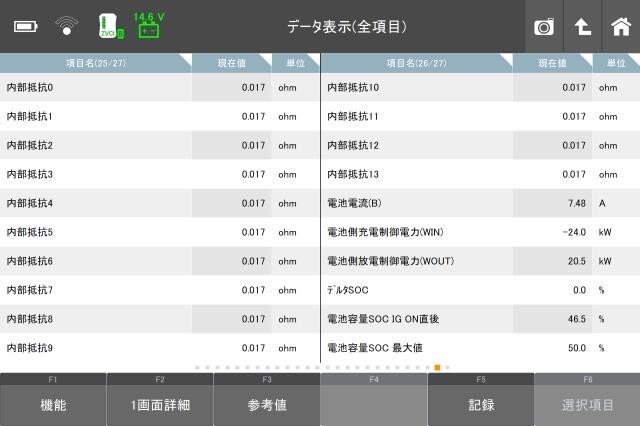Image resolution: width=640 pixels, height=426 pixels.
Task: Select the 内部抵抗5 row
Action: pyautogui.click(x=160, y=232)
